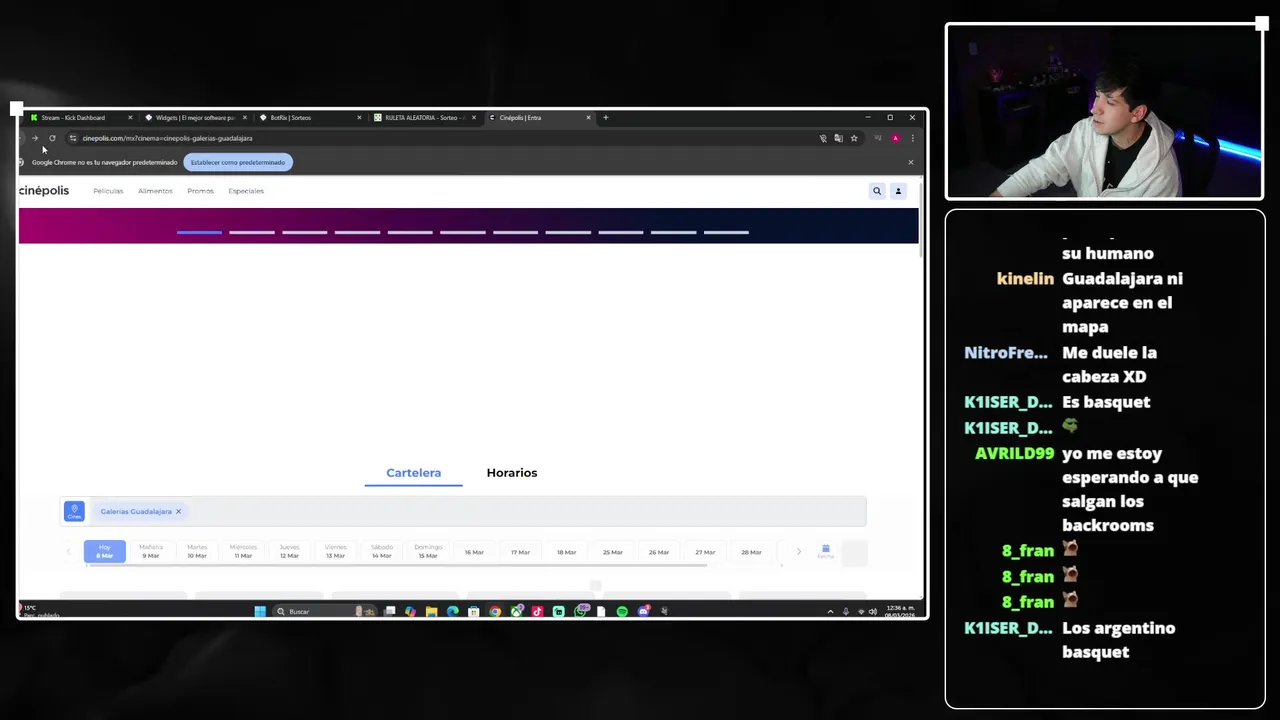Open the Chrome translate icon
Screen dimensions: 1280x720
coord(838,138)
